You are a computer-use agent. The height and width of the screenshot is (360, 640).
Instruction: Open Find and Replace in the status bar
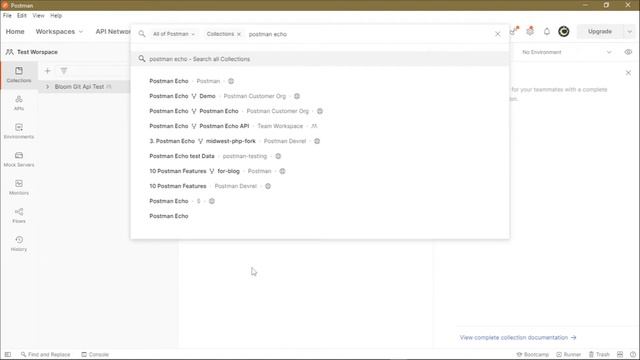(45, 354)
